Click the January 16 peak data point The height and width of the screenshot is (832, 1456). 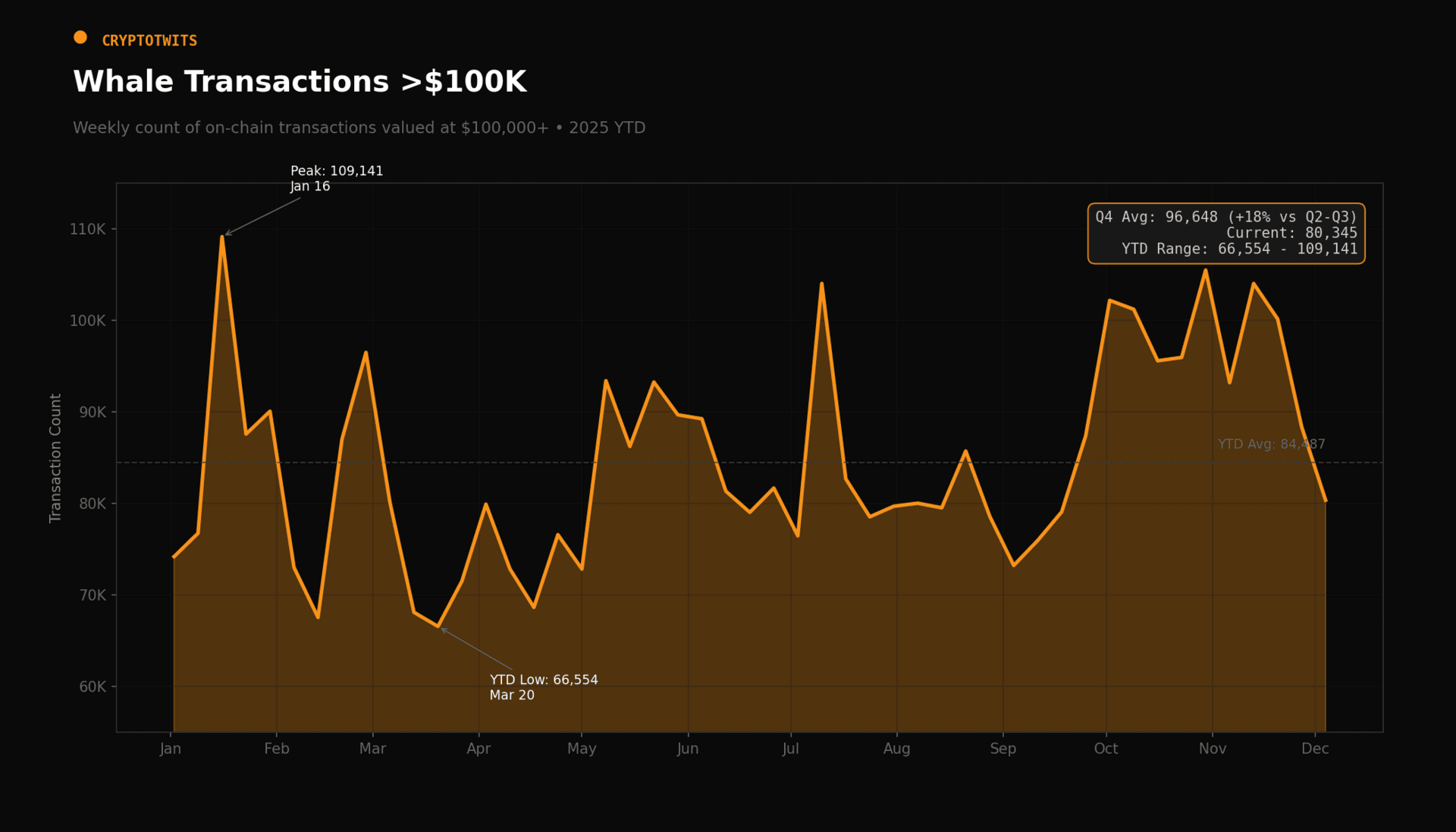coord(222,237)
